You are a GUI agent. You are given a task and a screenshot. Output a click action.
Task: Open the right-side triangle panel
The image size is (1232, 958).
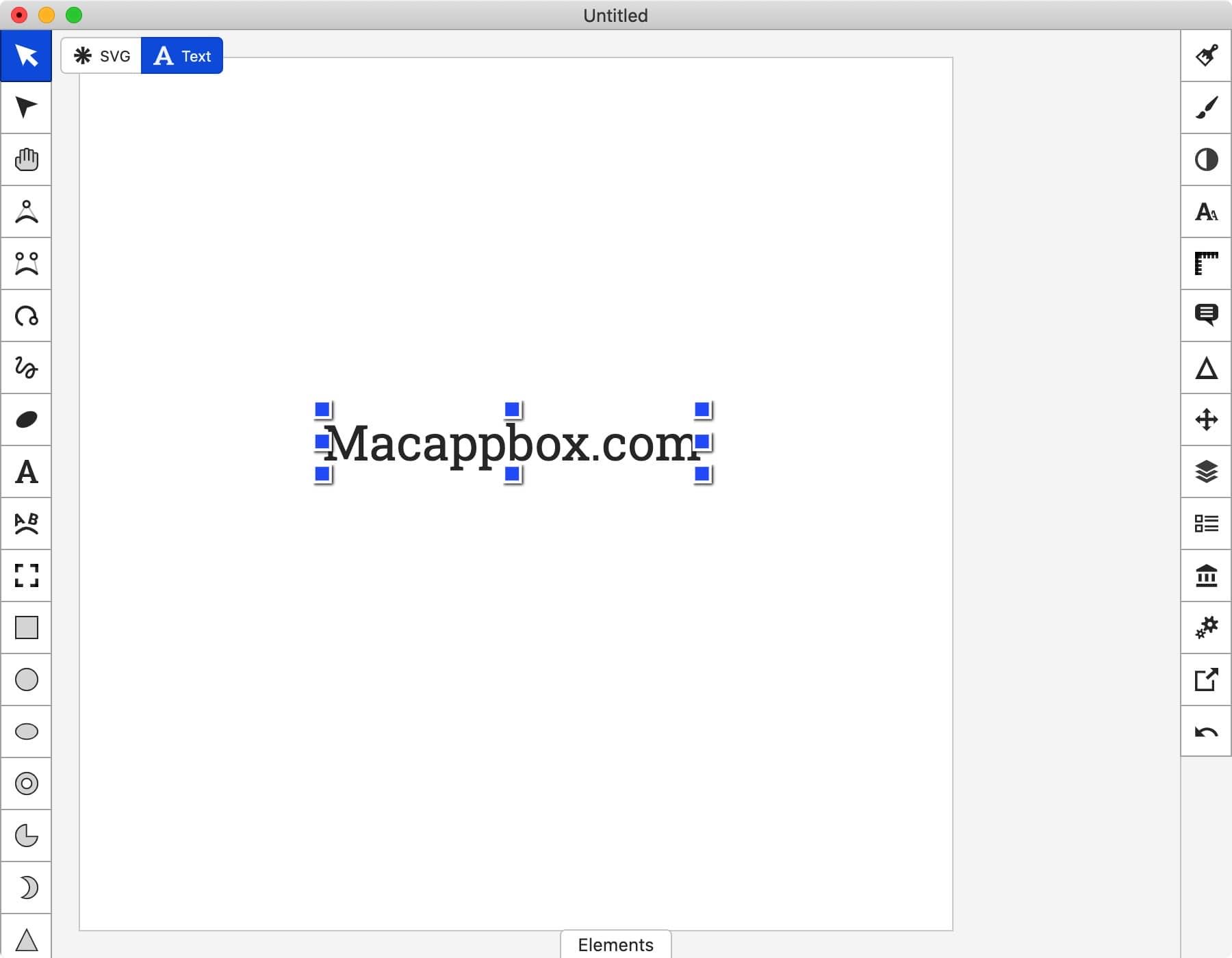pos(1206,367)
